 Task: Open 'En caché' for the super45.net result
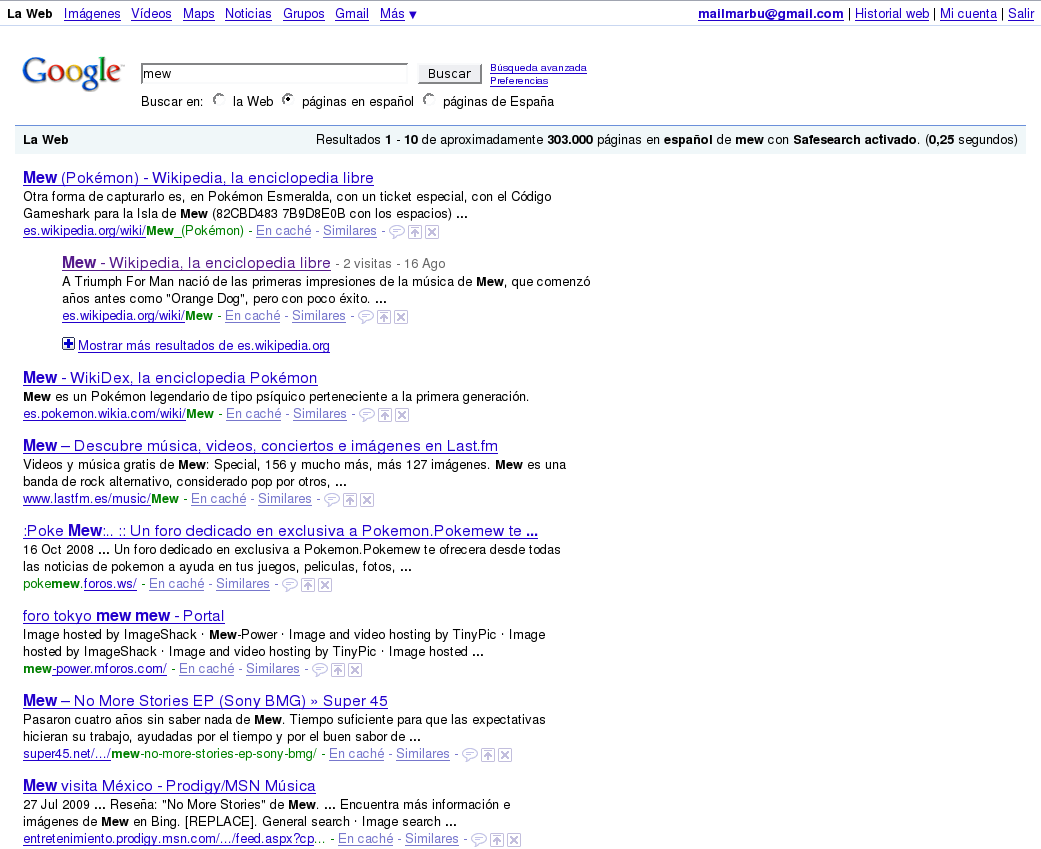click(x=357, y=754)
